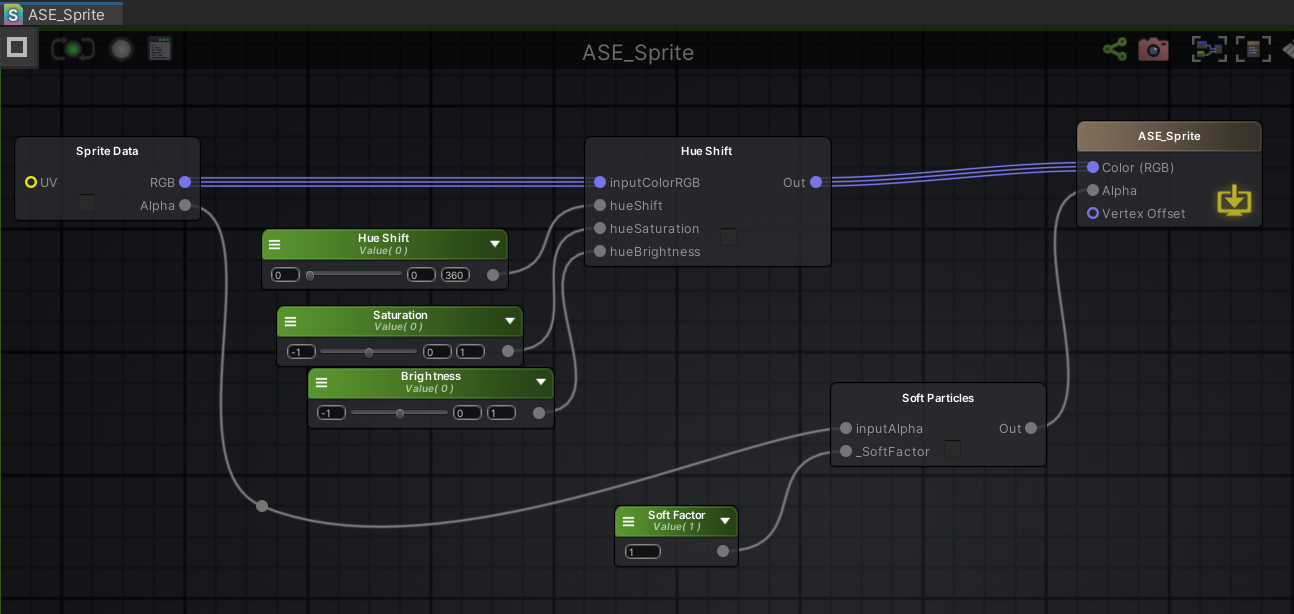Open dropdown arrow on Soft Factor property
This screenshot has width=1294, height=614.
(x=725, y=521)
